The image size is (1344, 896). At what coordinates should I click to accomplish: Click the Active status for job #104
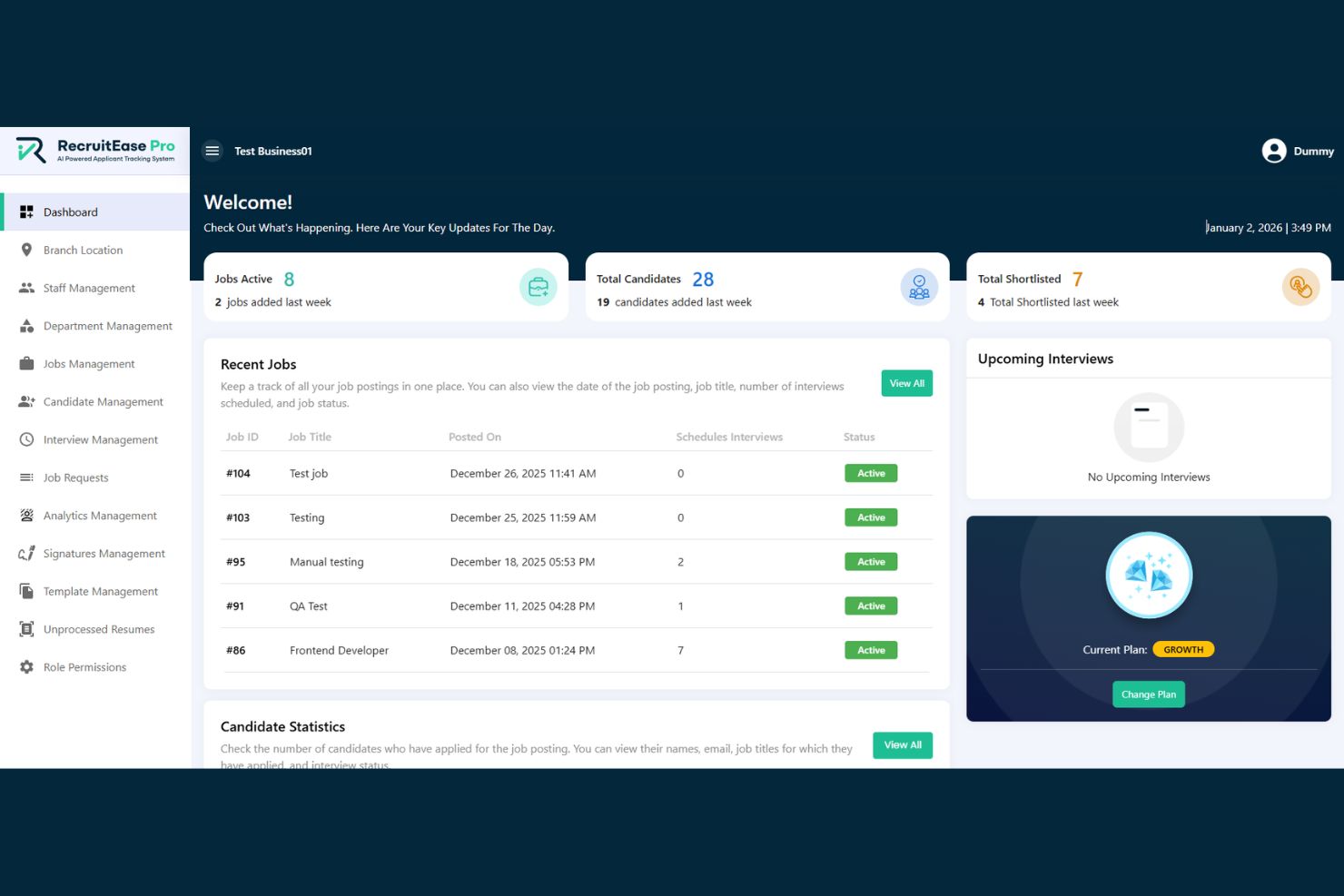coord(870,473)
